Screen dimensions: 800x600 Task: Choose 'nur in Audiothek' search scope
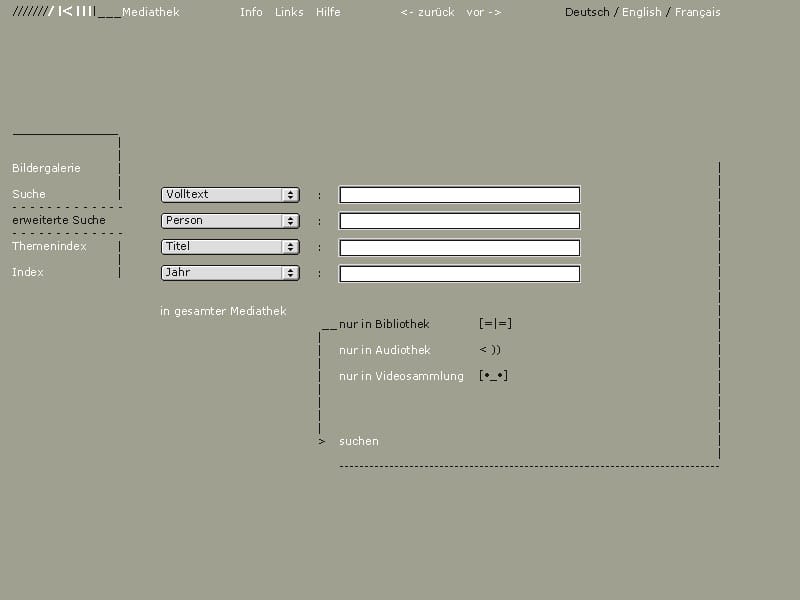(385, 350)
